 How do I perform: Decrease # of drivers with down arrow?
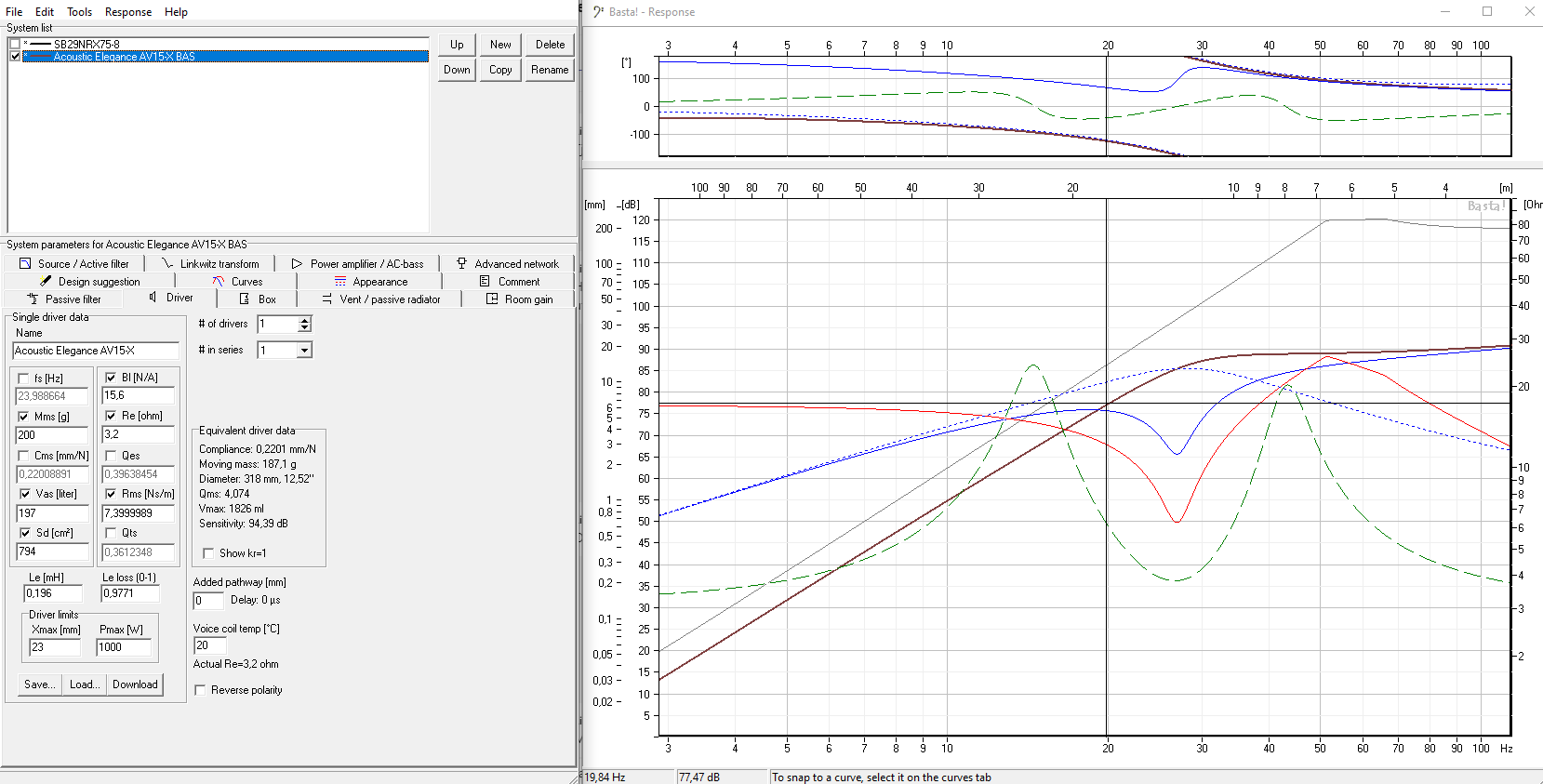304,327
